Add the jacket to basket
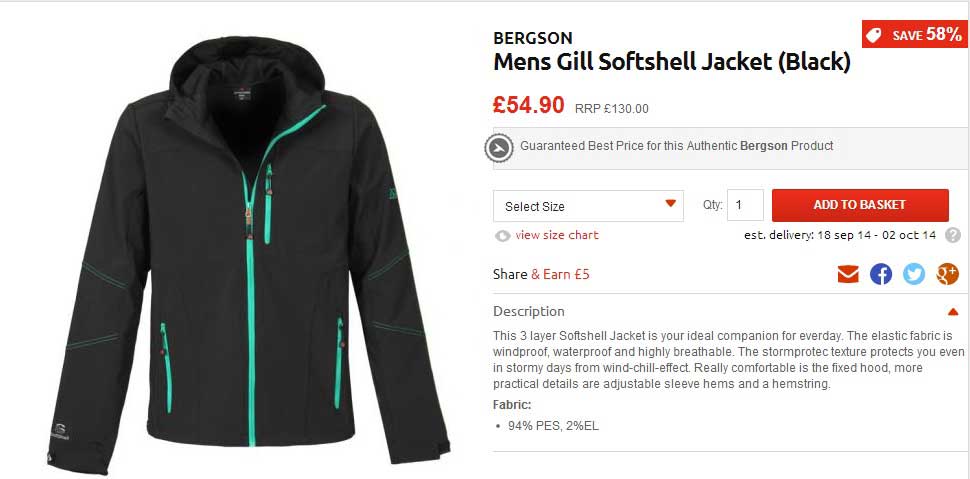 [x=860, y=205]
